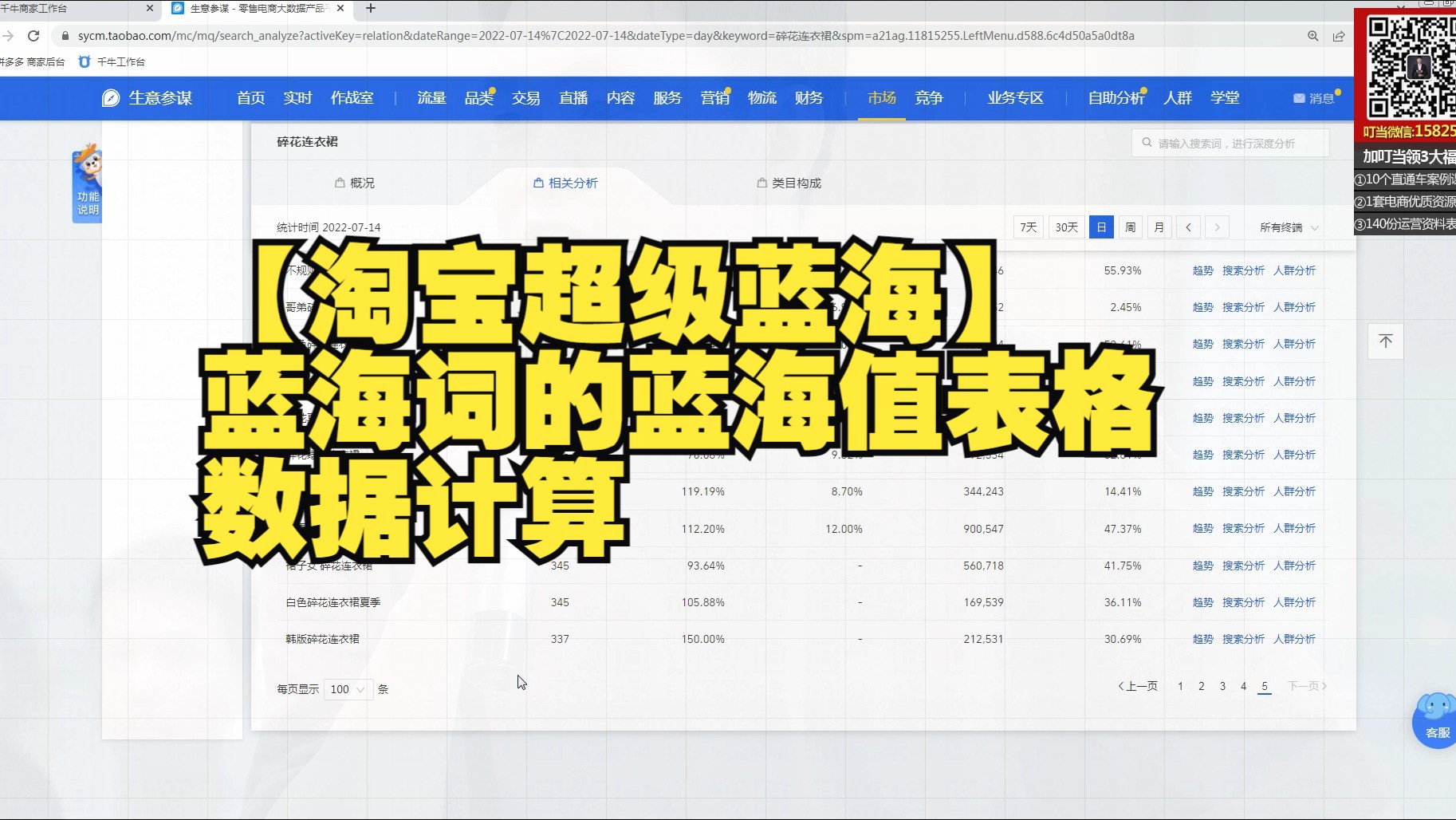Screen dimensions: 1456x820
Task: Enable the 月 monthly view
Action: click(1159, 227)
